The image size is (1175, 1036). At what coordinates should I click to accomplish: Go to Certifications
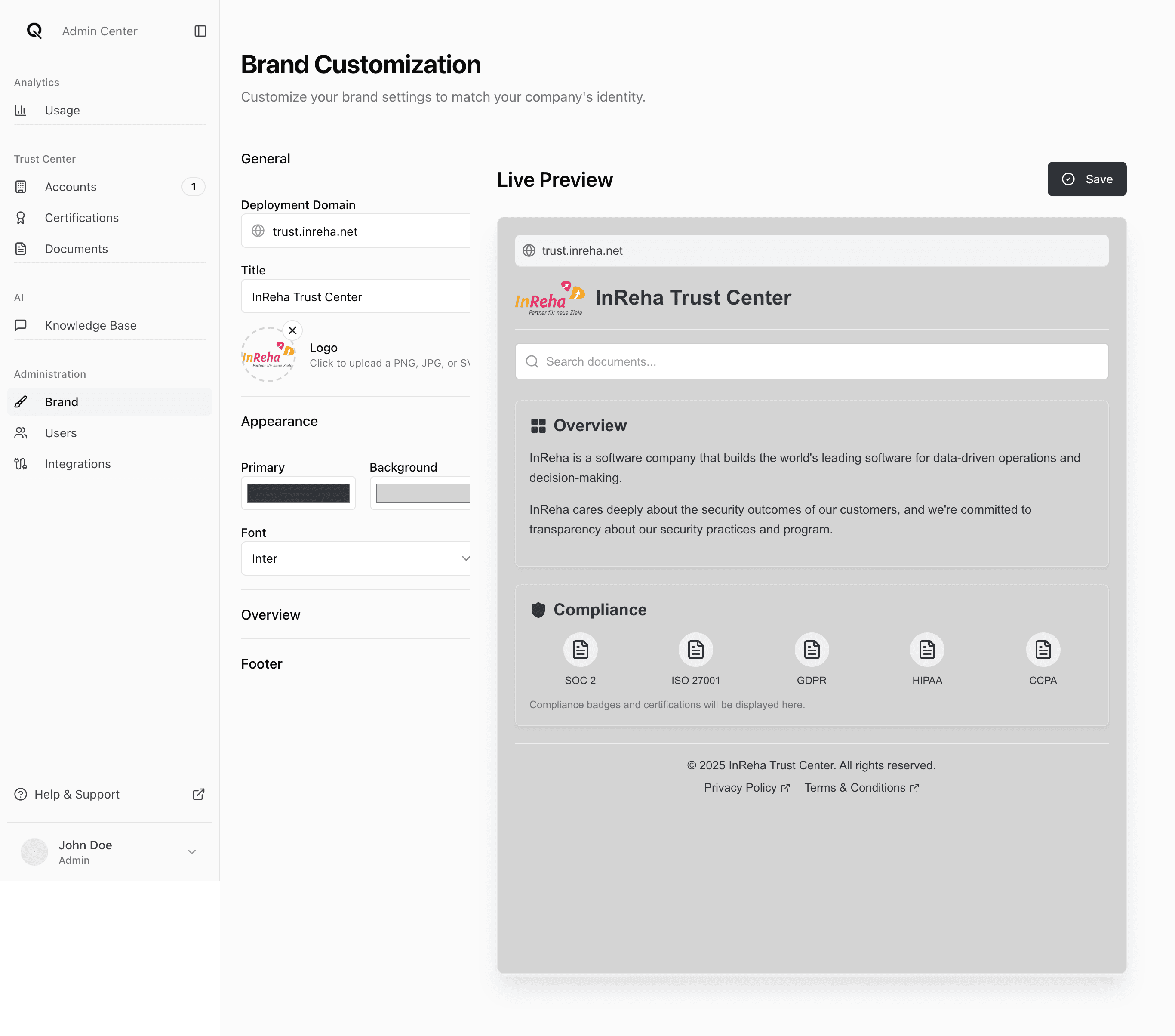click(110, 217)
